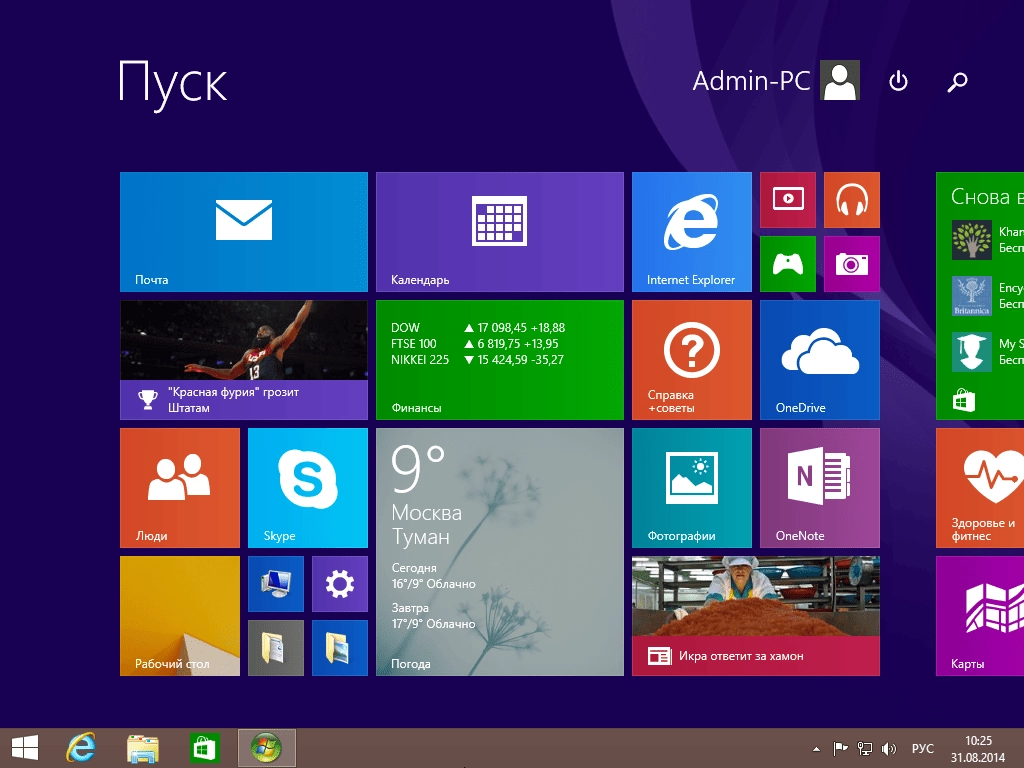1024x768 pixels.
Task: Open the Почта mail tile
Action: point(244,232)
